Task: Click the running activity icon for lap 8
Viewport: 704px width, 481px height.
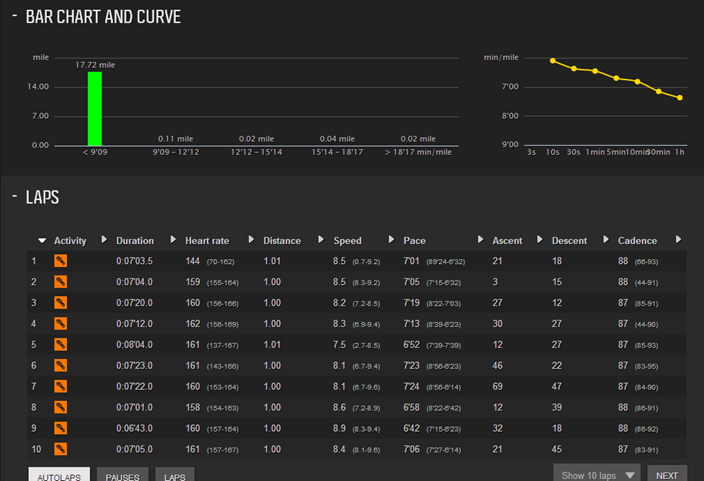Action: [x=61, y=407]
